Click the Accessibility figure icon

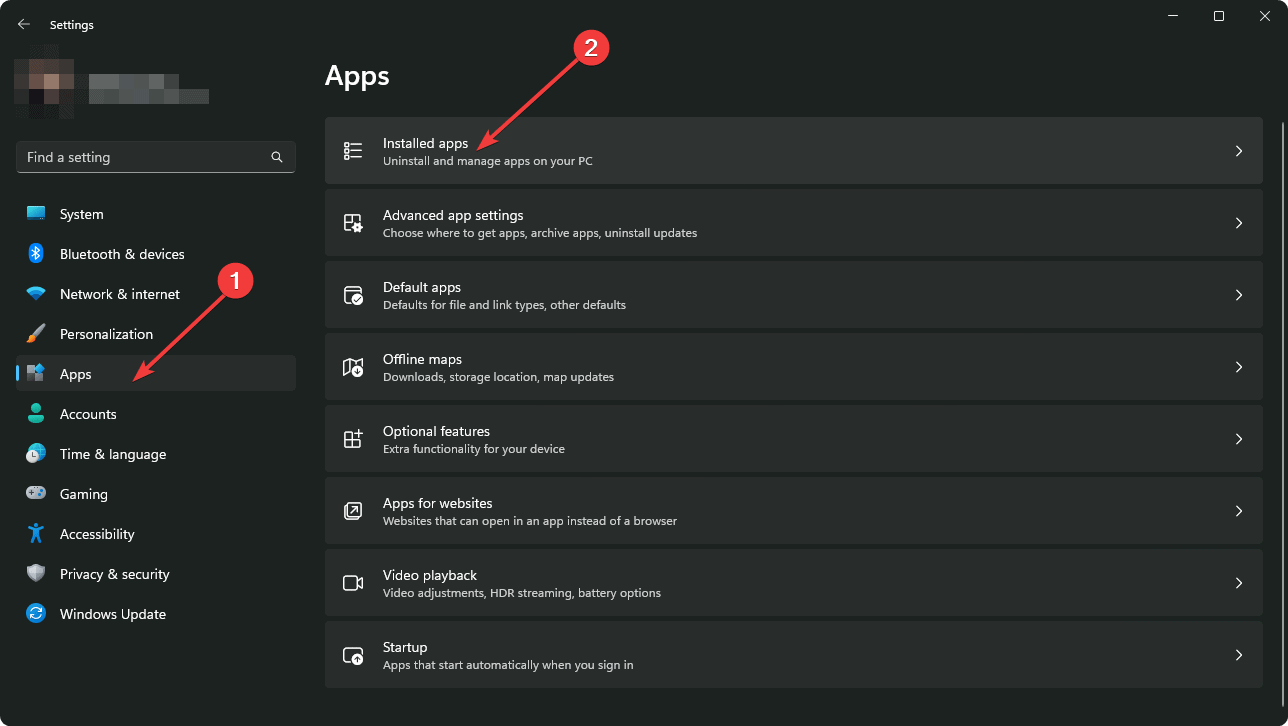(36, 534)
